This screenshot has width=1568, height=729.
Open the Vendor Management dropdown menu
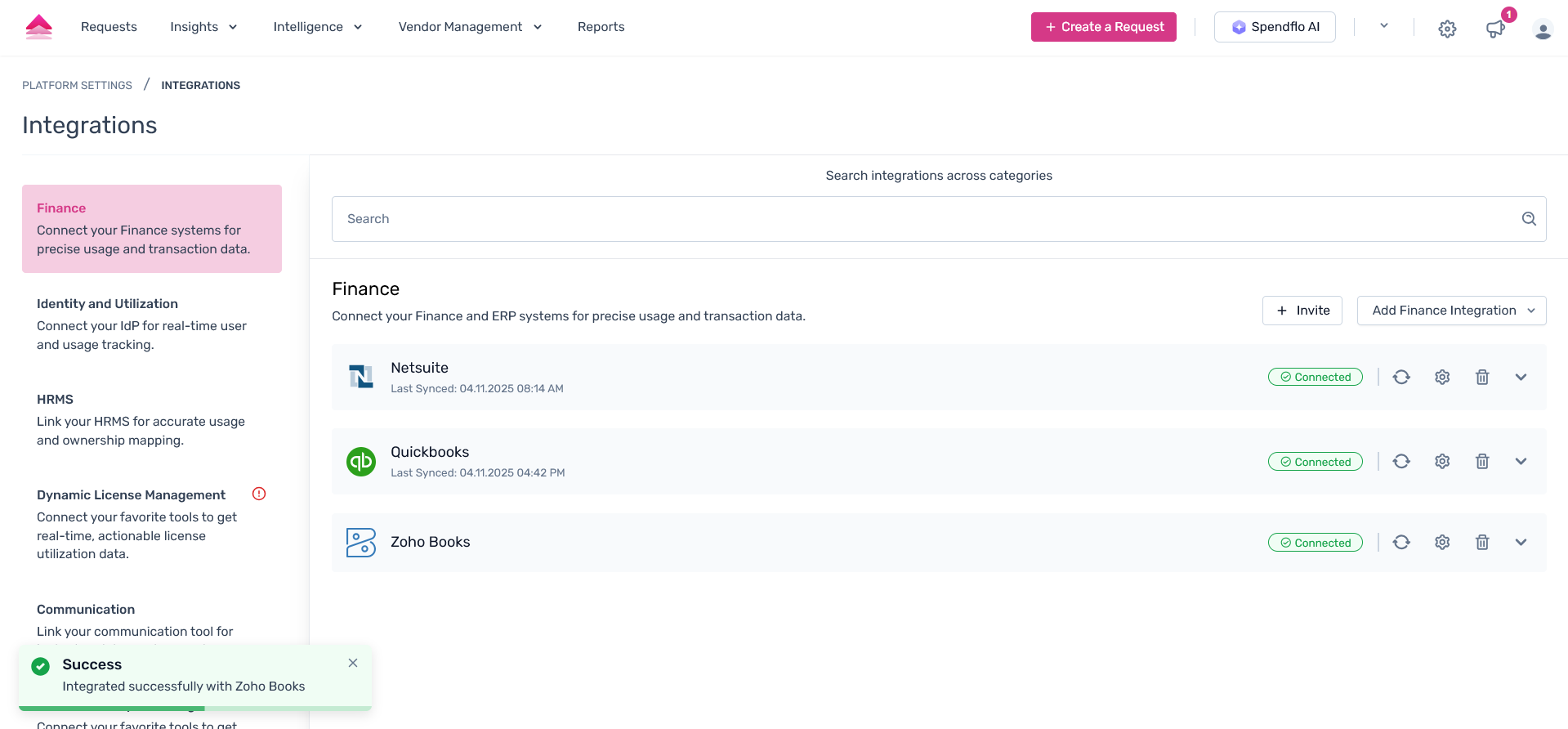coord(470,27)
